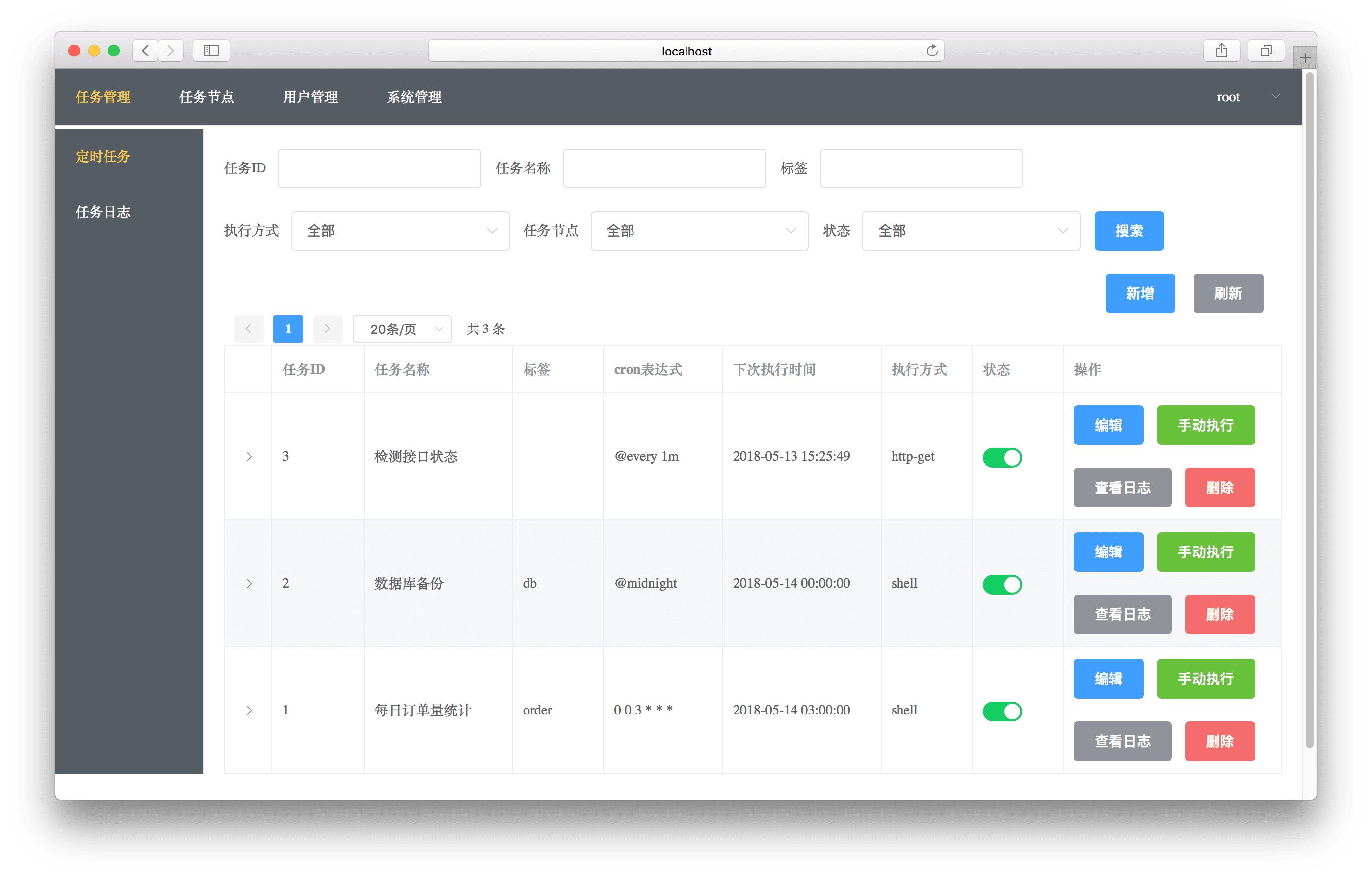
Task: Click inside the 任务ID input field
Action: click(379, 168)
